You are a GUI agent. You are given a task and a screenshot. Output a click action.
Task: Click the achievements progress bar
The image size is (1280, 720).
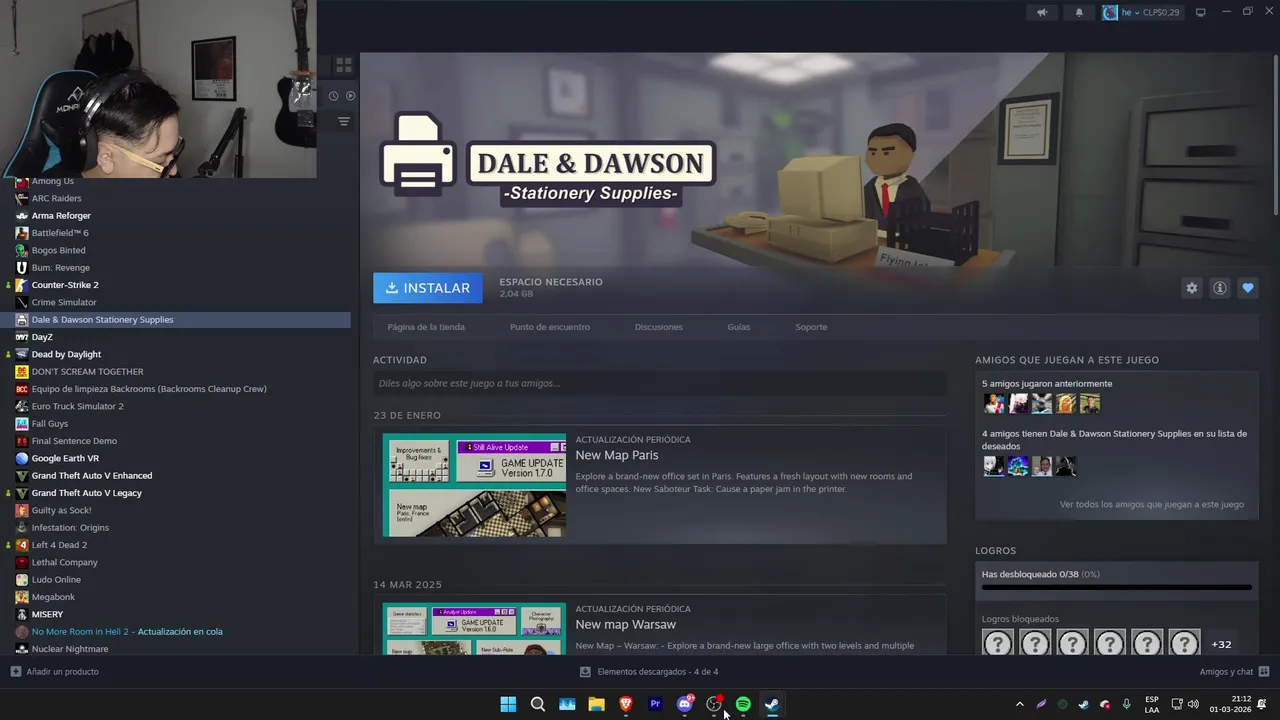click(x=1117, y=588)
